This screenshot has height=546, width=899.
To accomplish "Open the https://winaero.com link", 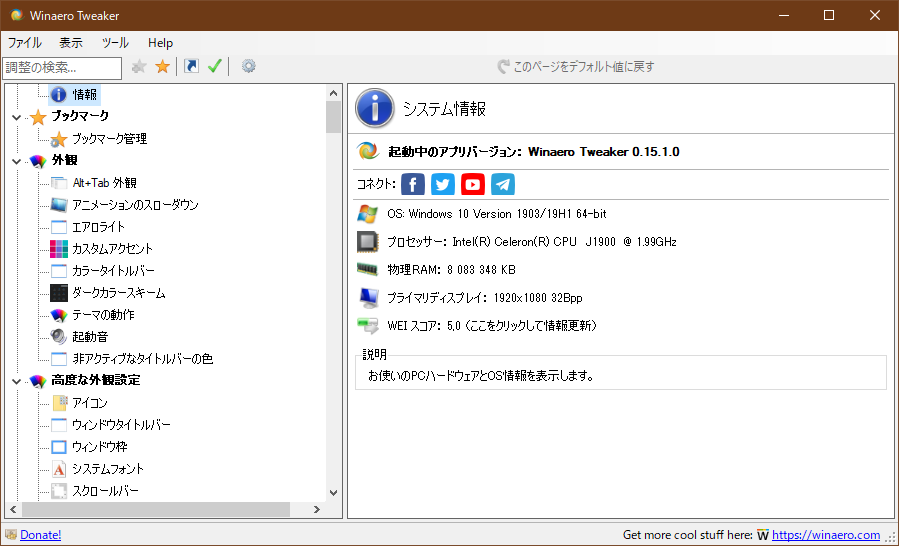I will click(826, 535).
